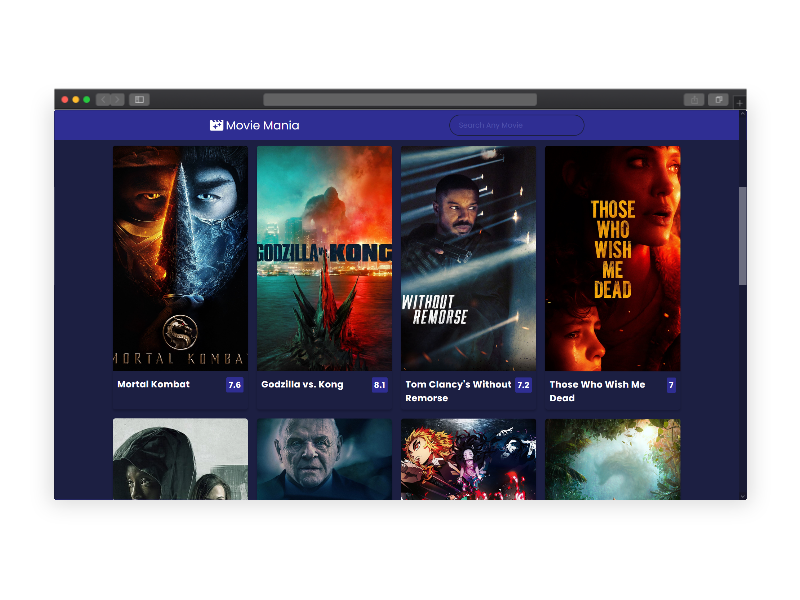Toggle the browser sidebar icon
The width and height of the screenshot is (800, 600).
(x=139, y=99)
